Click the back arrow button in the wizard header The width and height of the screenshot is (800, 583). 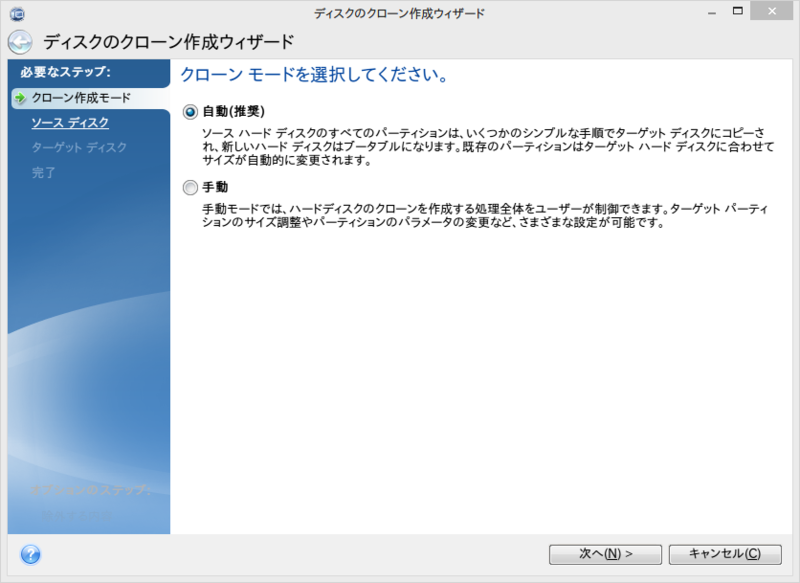[x=20, y=42]
